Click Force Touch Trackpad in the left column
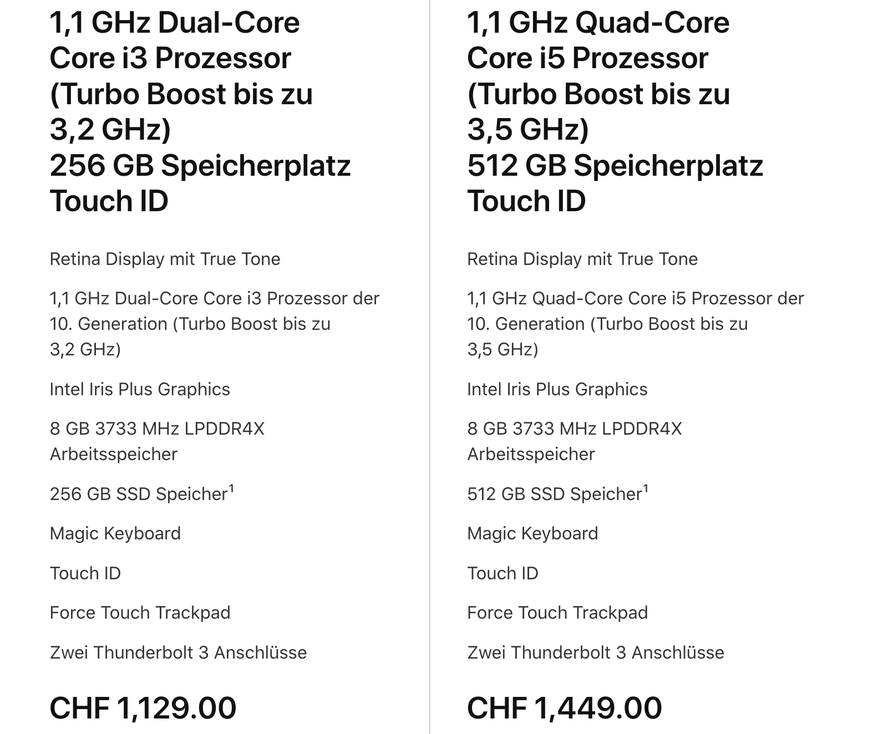Image resolution: width=873 pixels, height=734 pixels. coord(140,613)
